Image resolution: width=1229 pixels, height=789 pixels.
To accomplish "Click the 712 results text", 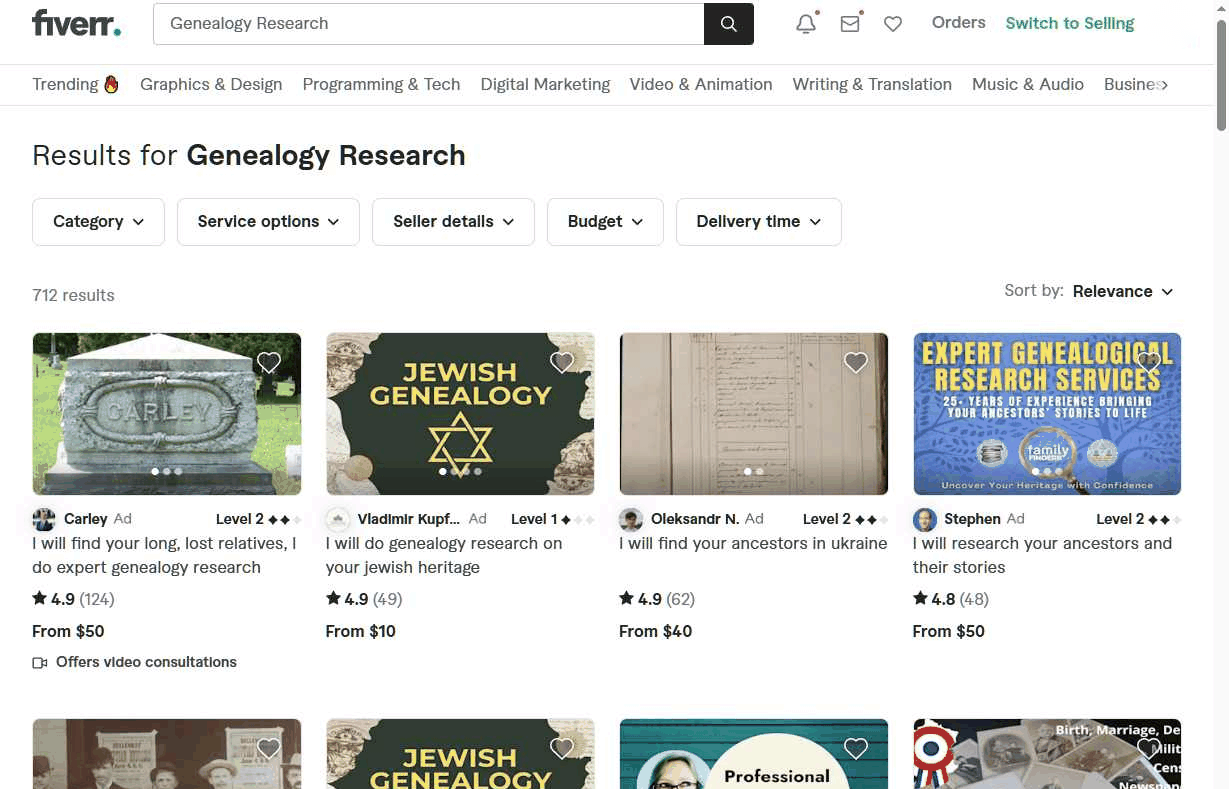I will pyautogui.click(x=73, y=295).
